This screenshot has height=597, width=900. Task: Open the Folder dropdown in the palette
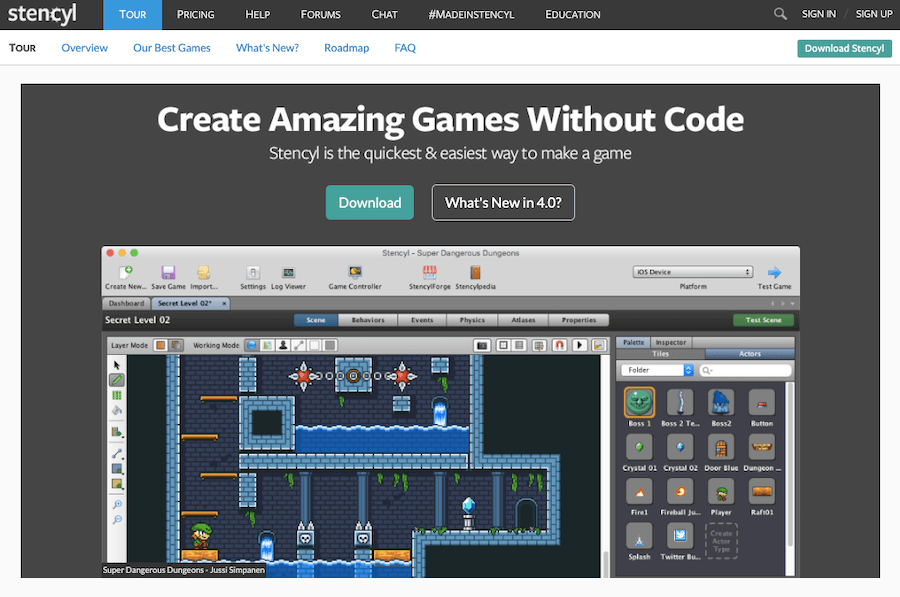pyautogui.click(x=658, y=370)
